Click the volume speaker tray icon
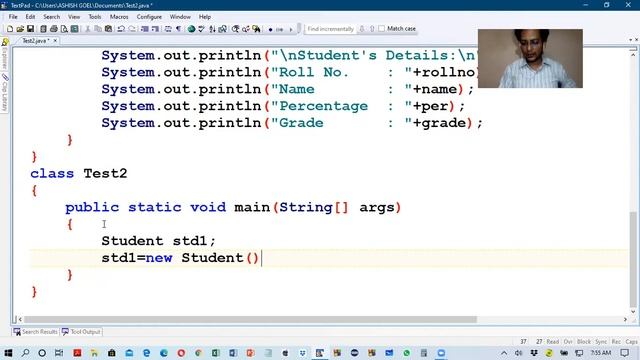 click(518, 353)
